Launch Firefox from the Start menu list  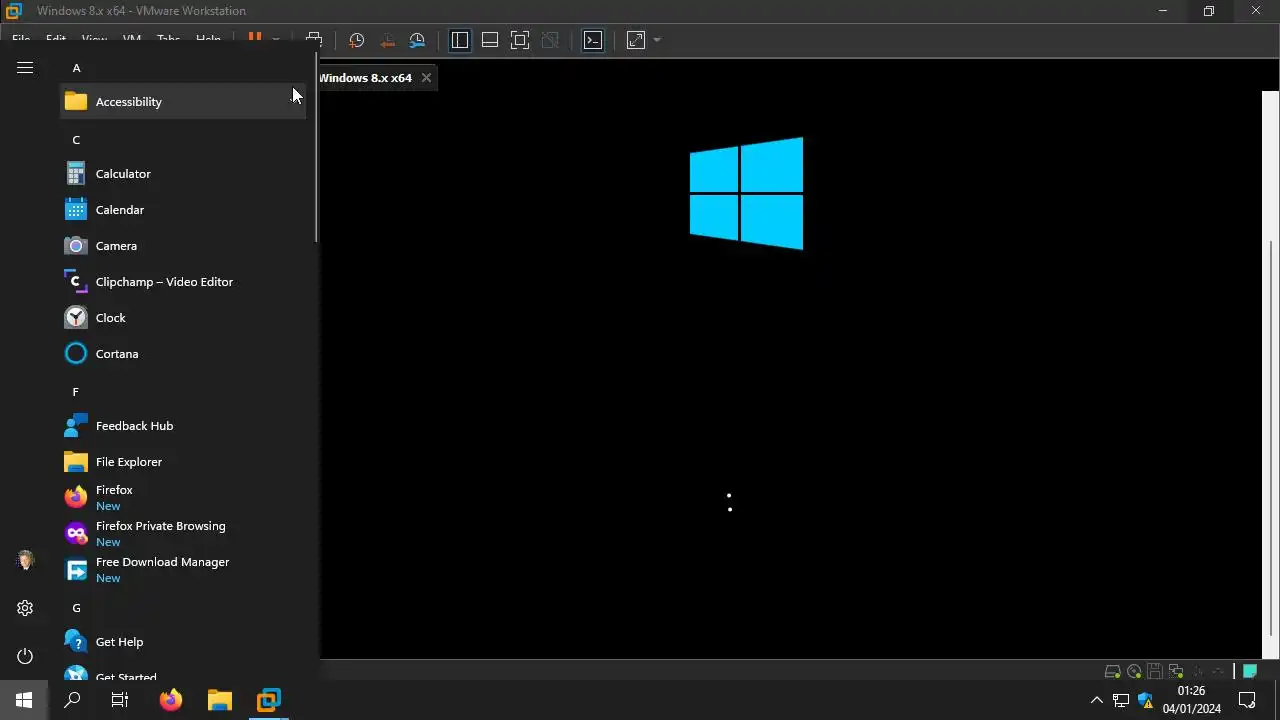tap(183, 498)
